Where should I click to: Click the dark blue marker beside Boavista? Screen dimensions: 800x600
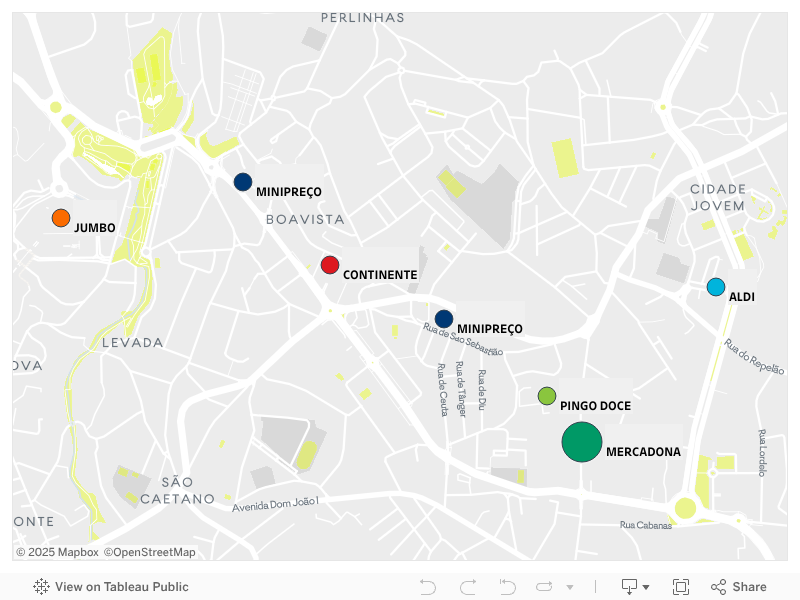click(x=243, y=182)
